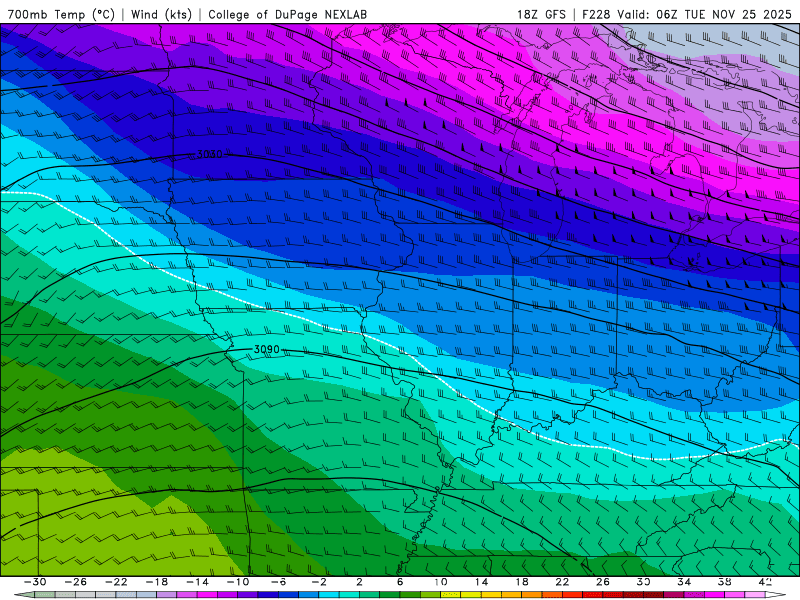The height and width of the screenshot is (600, 800).
Task: Click the 18 colorbar tick label
Action: coord(521,582)
